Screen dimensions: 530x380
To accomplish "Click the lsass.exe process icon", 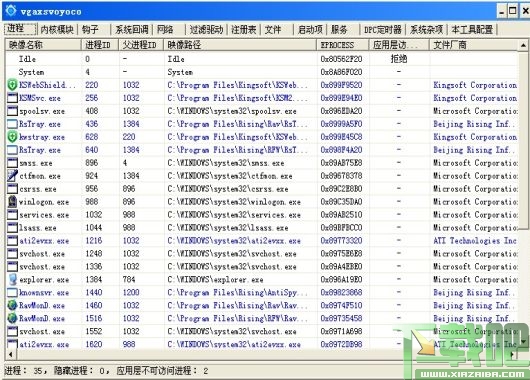I will tap(12, 228).
